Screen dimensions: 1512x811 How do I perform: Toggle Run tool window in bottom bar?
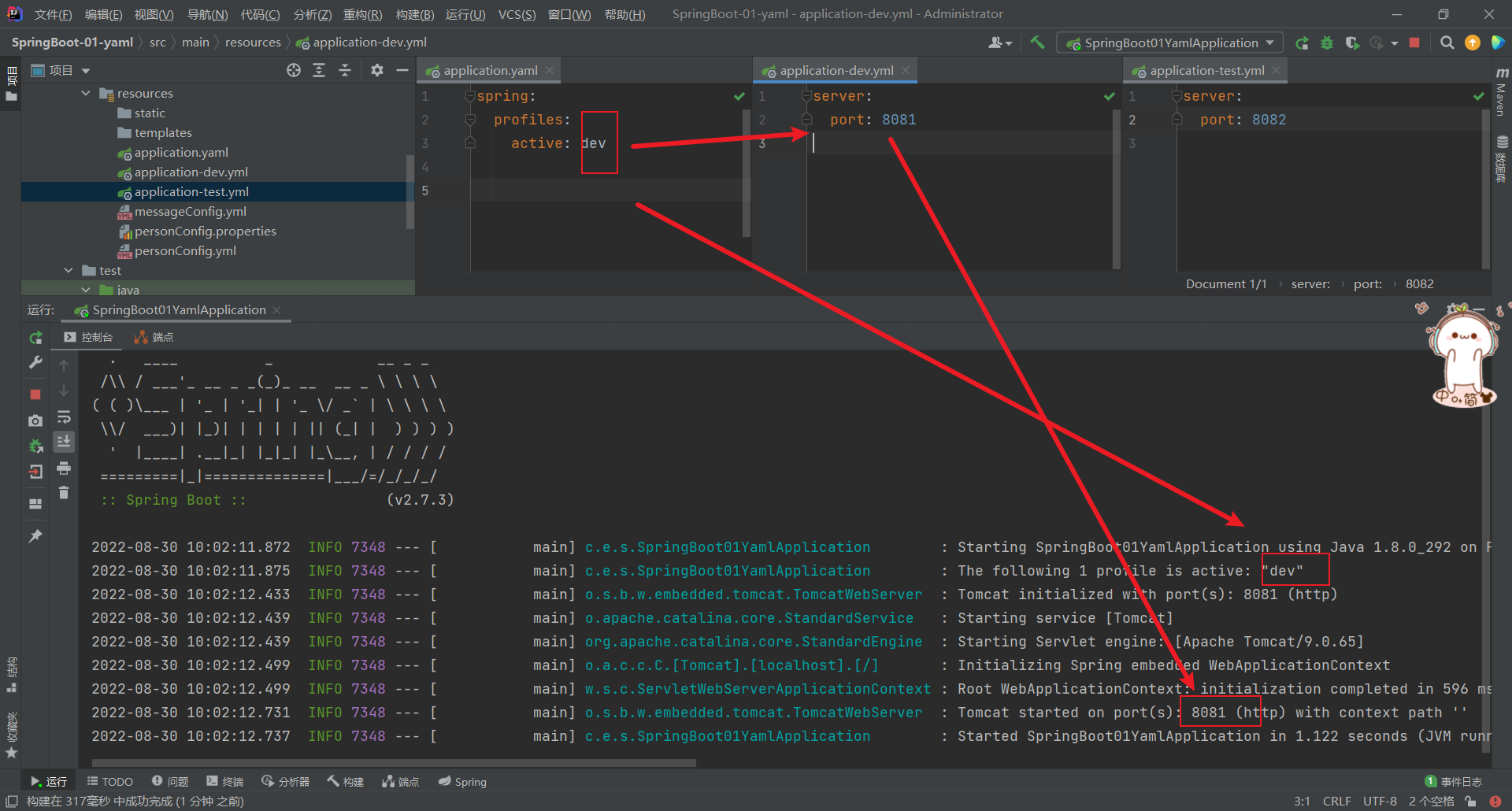pyautogui.click(x=48, y=781)
